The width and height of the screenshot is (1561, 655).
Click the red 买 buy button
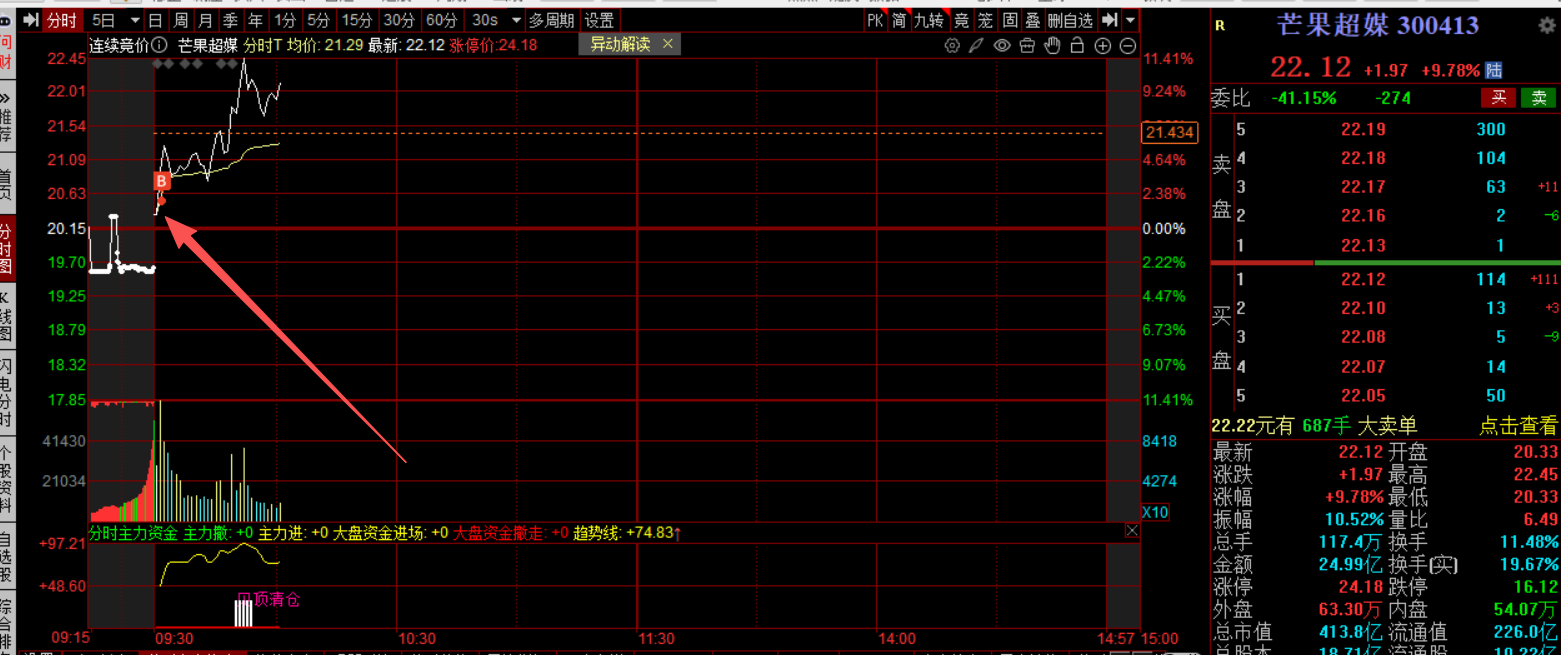tap(1498, 97)
